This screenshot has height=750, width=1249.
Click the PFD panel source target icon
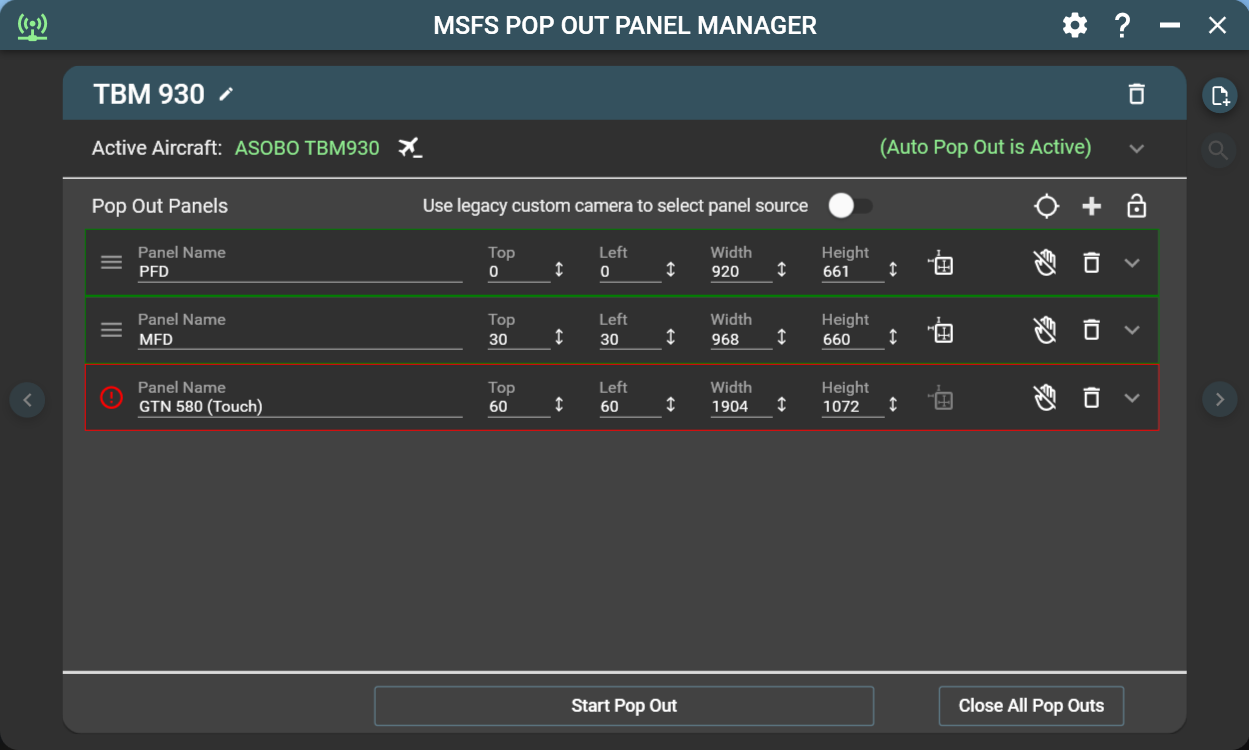pos(941,263)
